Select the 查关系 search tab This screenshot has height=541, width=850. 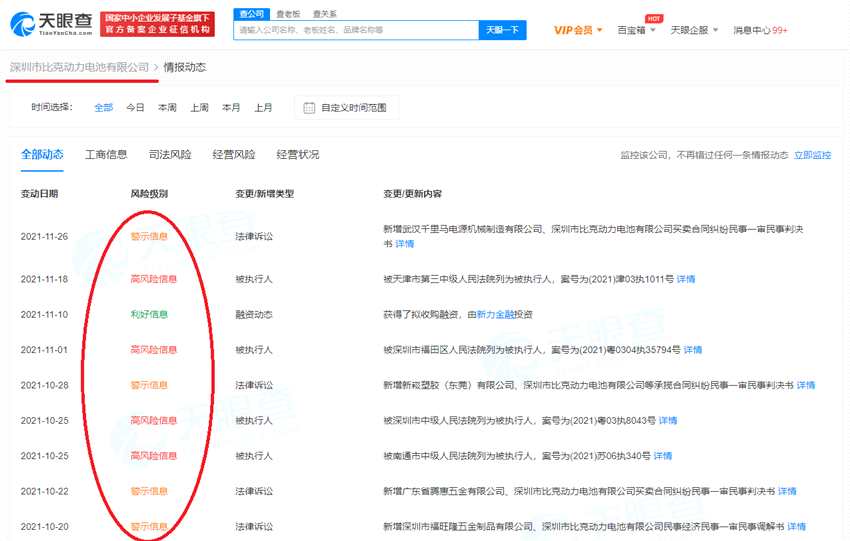point(324,14)
